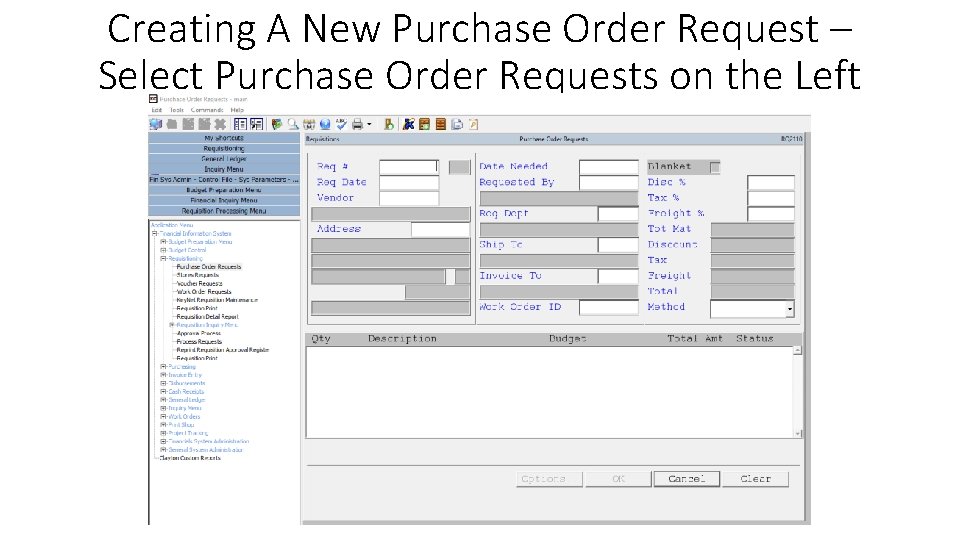Select Requisitioning in the blue shortcut bar
The width and height of the screenshot is (960, 540).
click(224, 149)
